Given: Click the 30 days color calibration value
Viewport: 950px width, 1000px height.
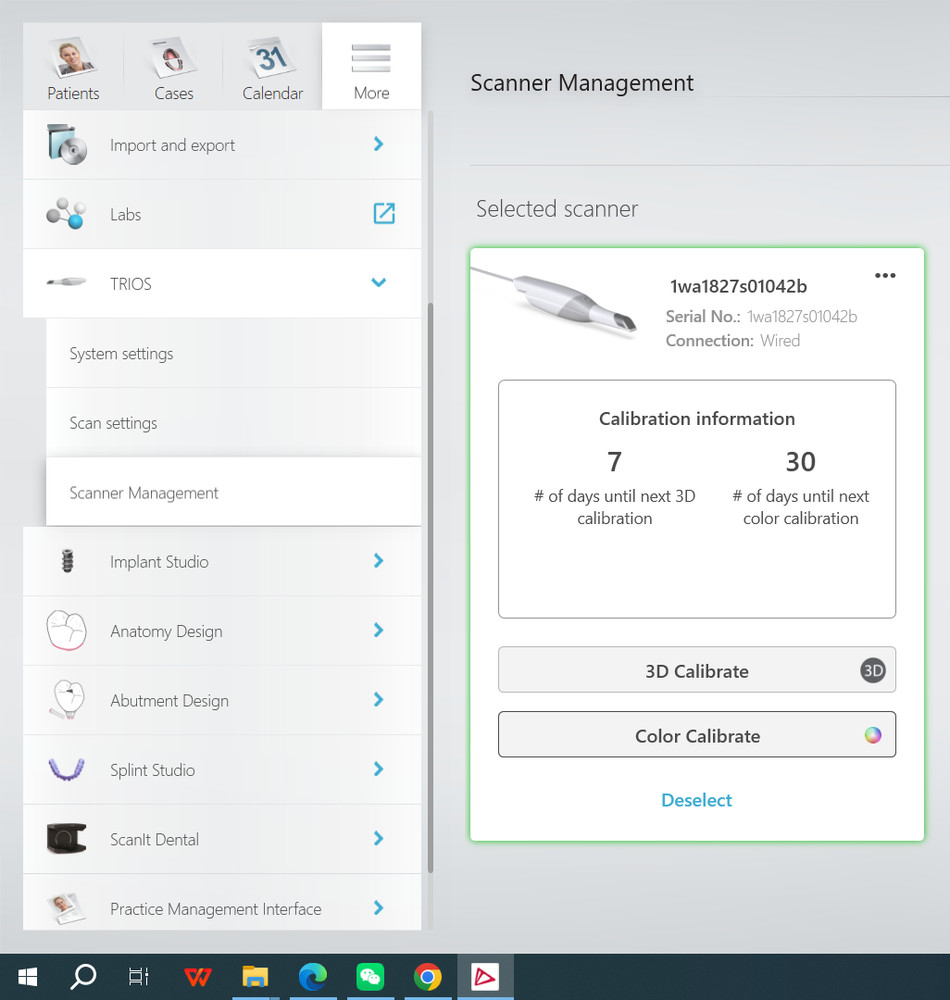Looking at the screenshot, I should [x=800, y=462].
